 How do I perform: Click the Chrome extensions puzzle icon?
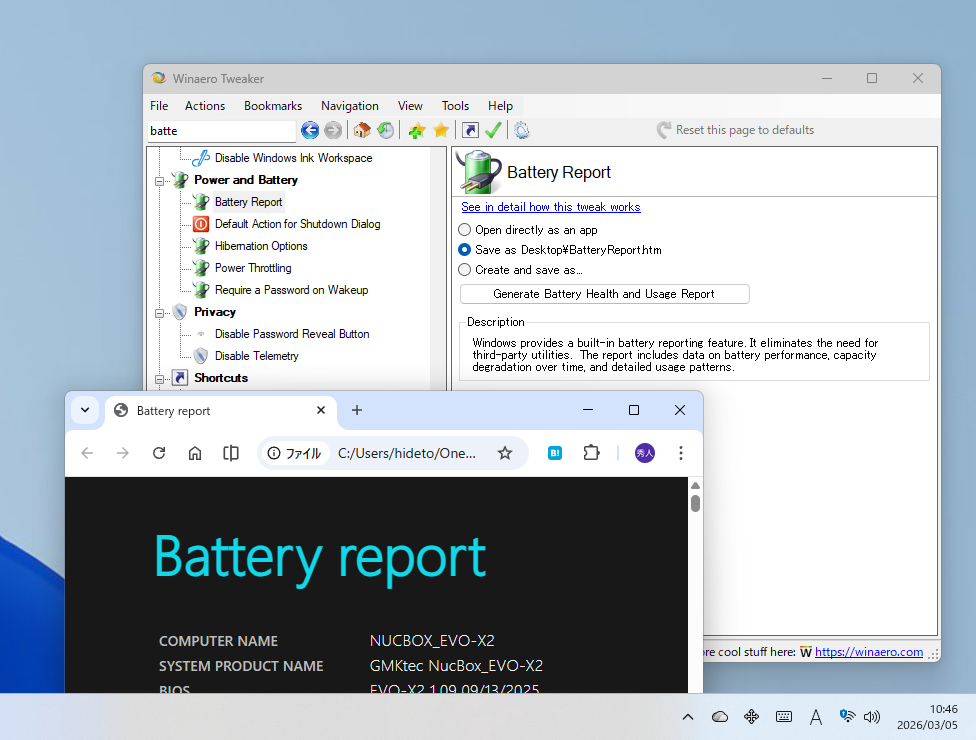point(591,453)
